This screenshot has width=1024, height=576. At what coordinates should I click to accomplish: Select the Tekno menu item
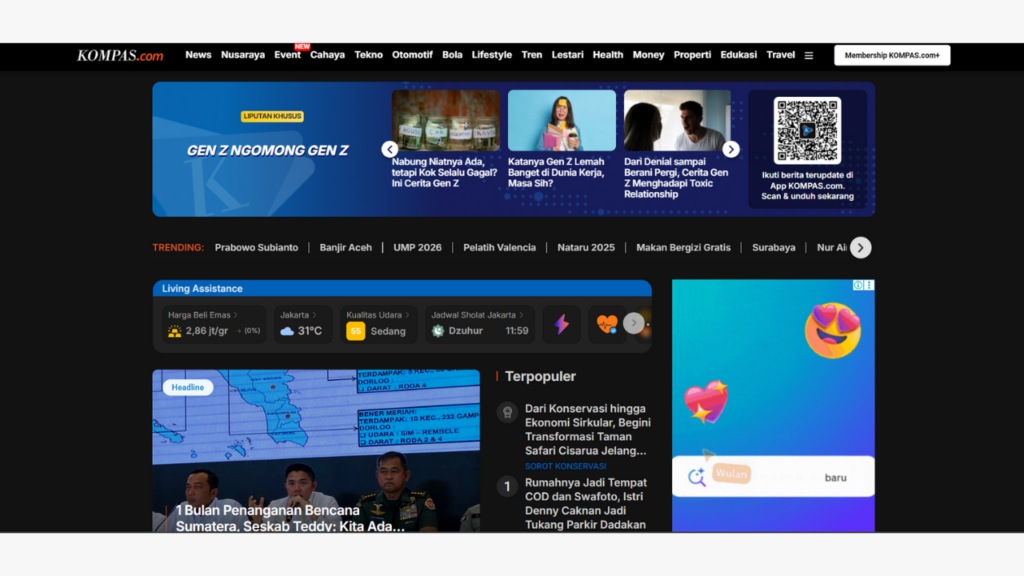click(x=368, y=55)
